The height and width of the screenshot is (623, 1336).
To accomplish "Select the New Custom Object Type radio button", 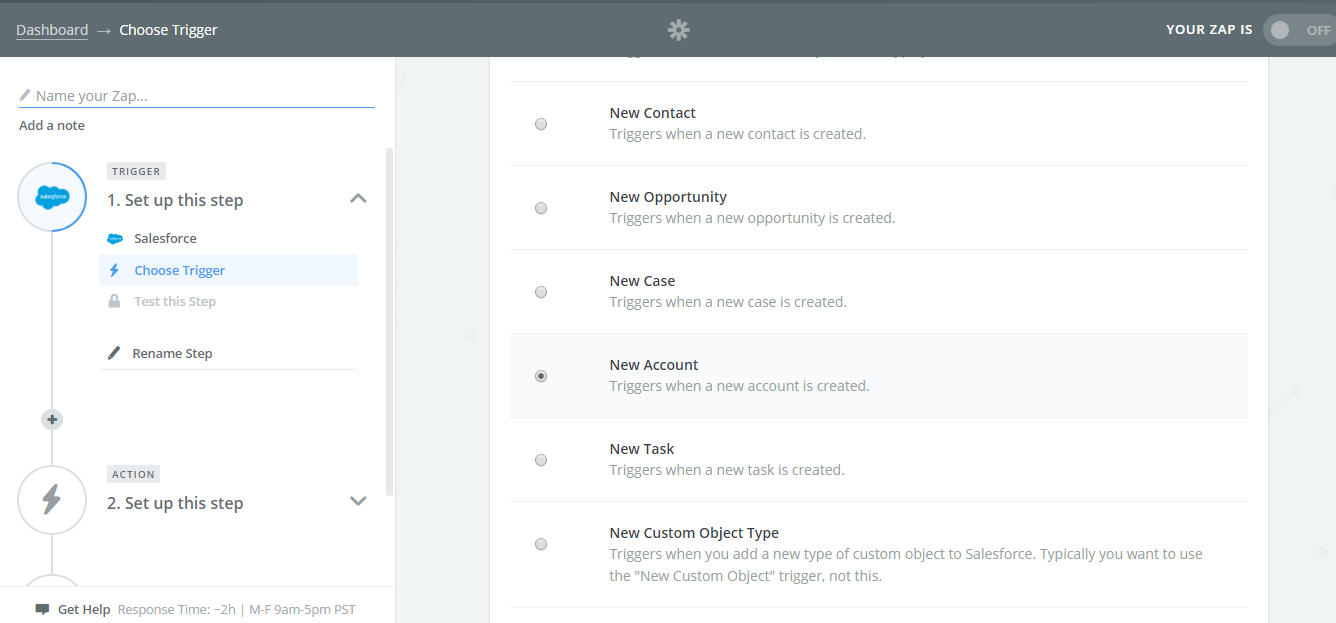I will pos(541,544).
